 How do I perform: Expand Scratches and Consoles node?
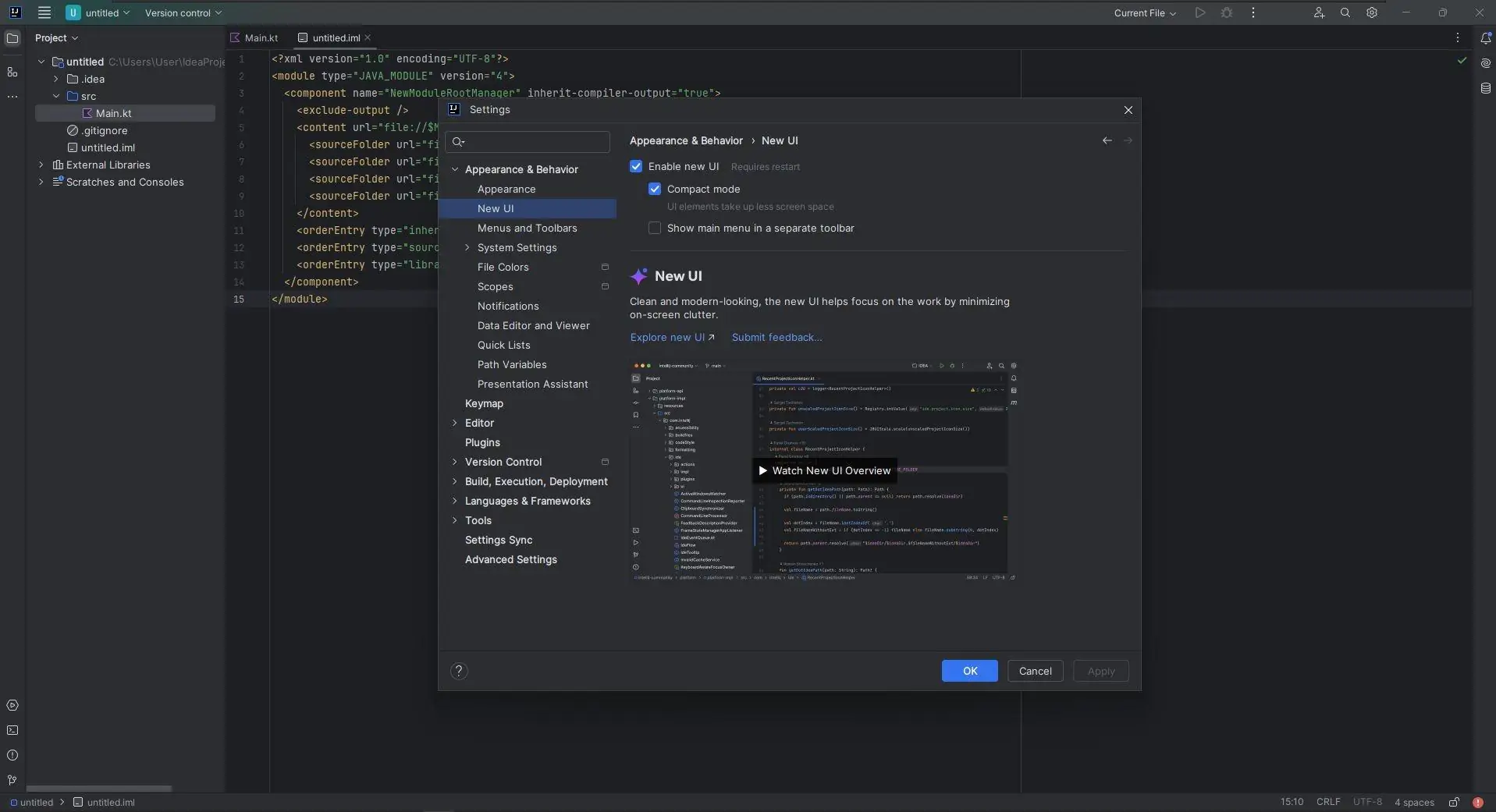(x=41, y=182)
